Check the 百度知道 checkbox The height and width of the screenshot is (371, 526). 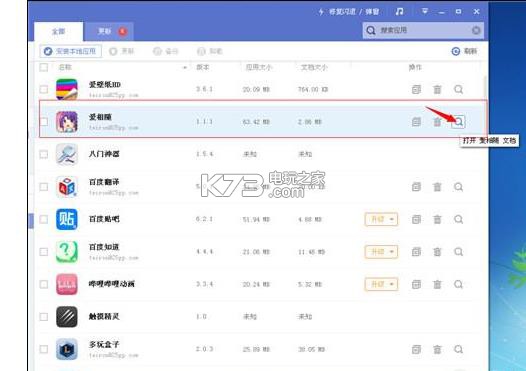pos(44,252)
